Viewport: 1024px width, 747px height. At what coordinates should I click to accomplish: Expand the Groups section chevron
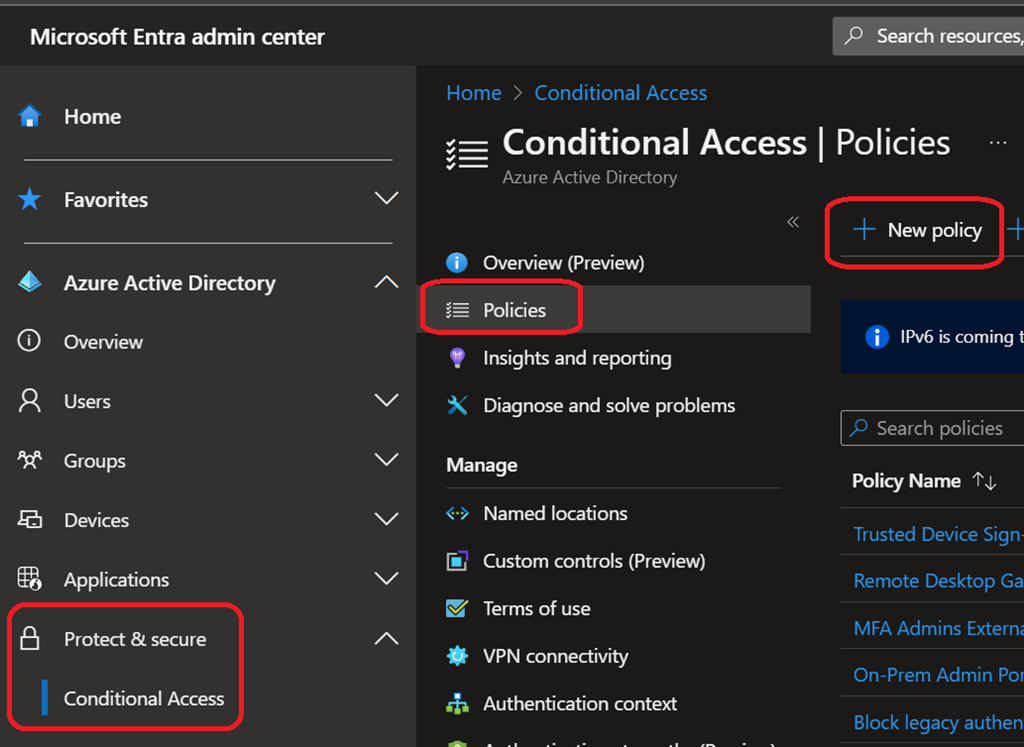point(386,460)
